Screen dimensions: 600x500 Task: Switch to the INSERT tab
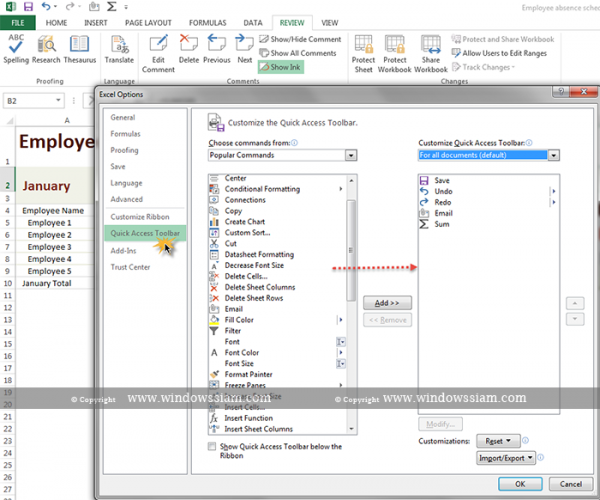coord(96,23)
